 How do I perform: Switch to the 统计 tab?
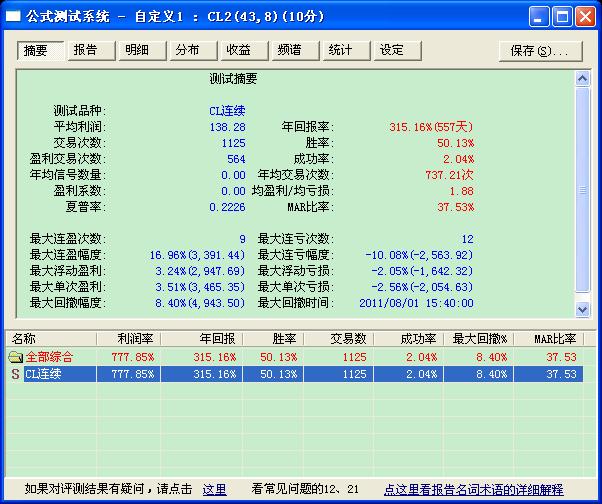[341, 50]
